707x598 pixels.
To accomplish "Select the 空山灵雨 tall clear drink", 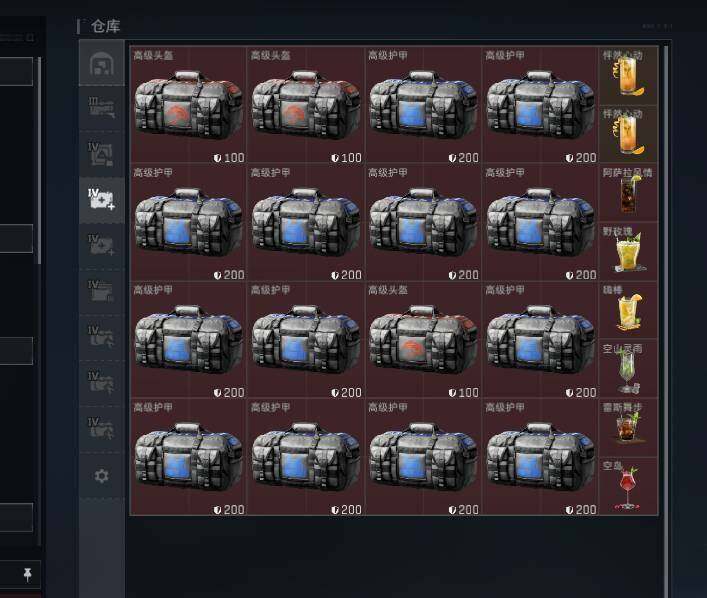I will pyautogui.click(x=628, y=369).
